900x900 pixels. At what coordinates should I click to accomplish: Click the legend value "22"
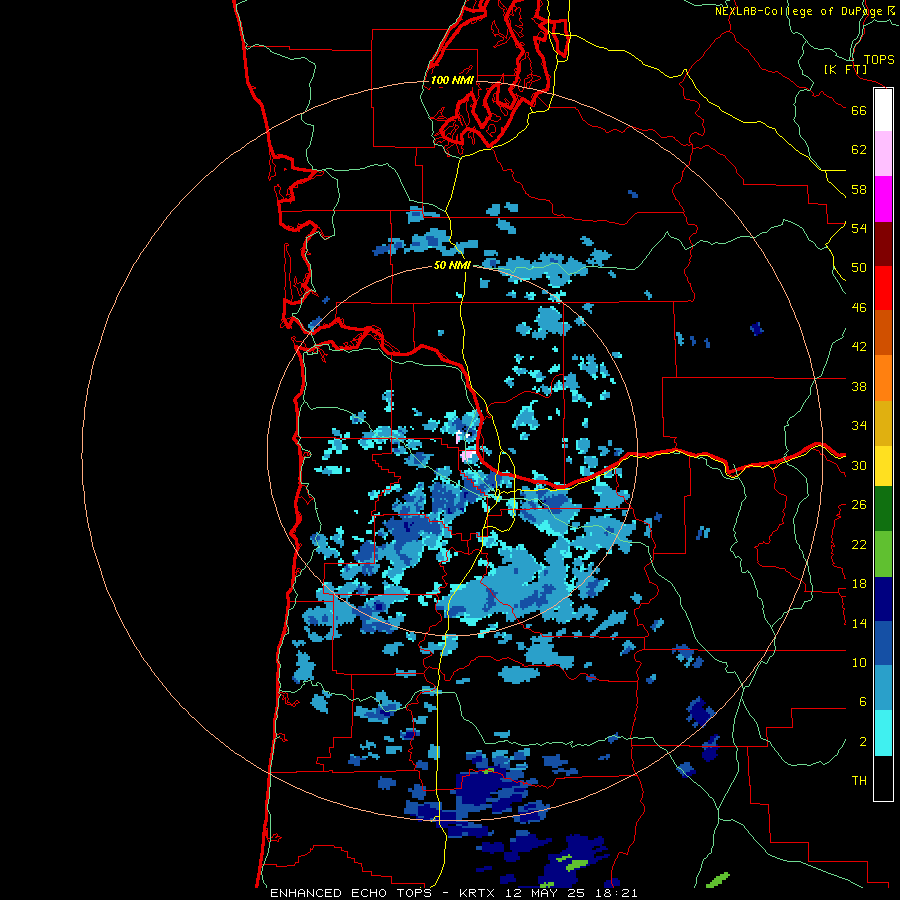click(x=859, y=545)
